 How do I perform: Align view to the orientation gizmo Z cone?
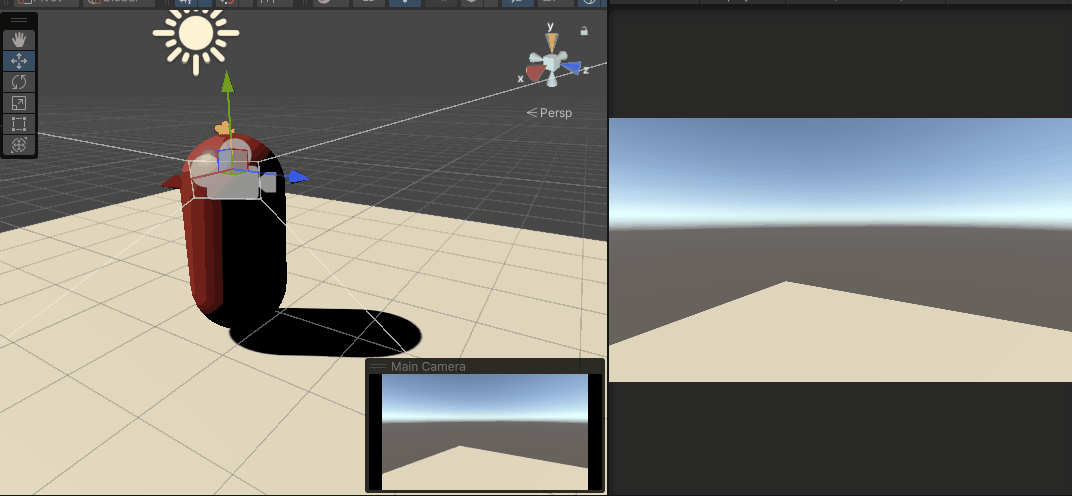[570, 68]
